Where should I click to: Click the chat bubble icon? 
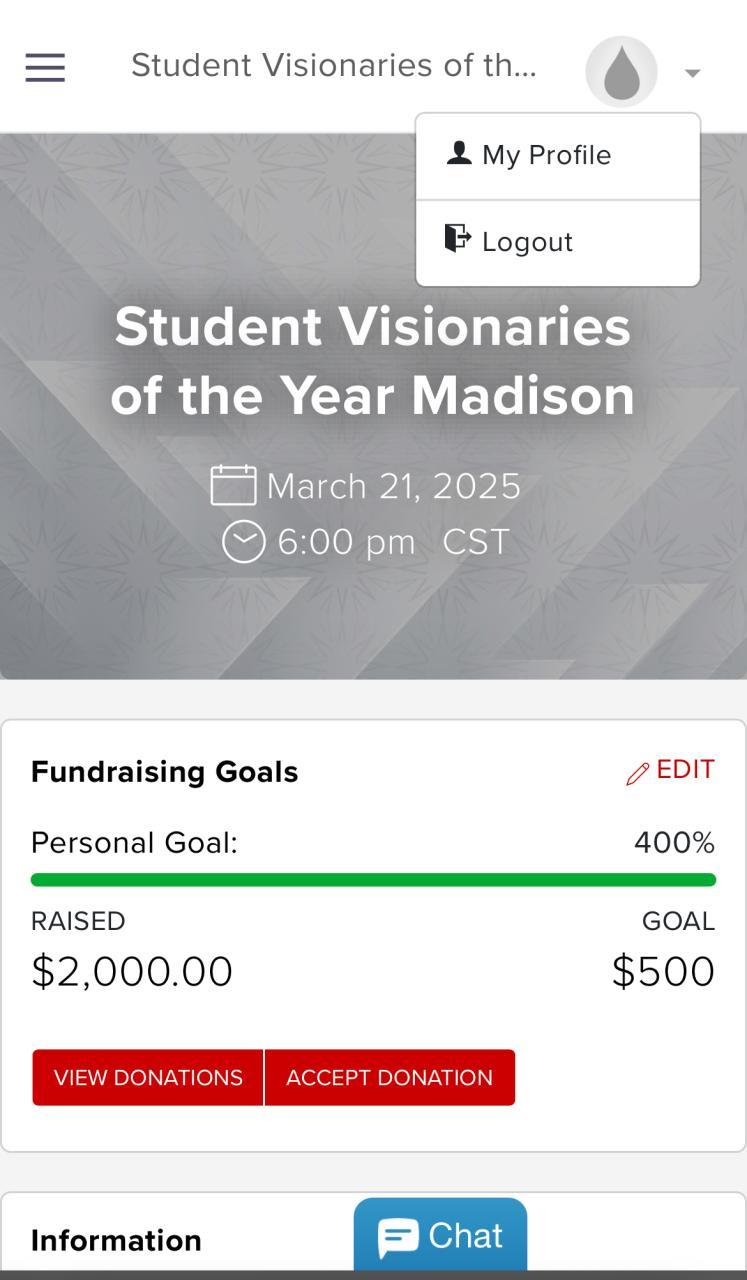[x=398, y=1238]
